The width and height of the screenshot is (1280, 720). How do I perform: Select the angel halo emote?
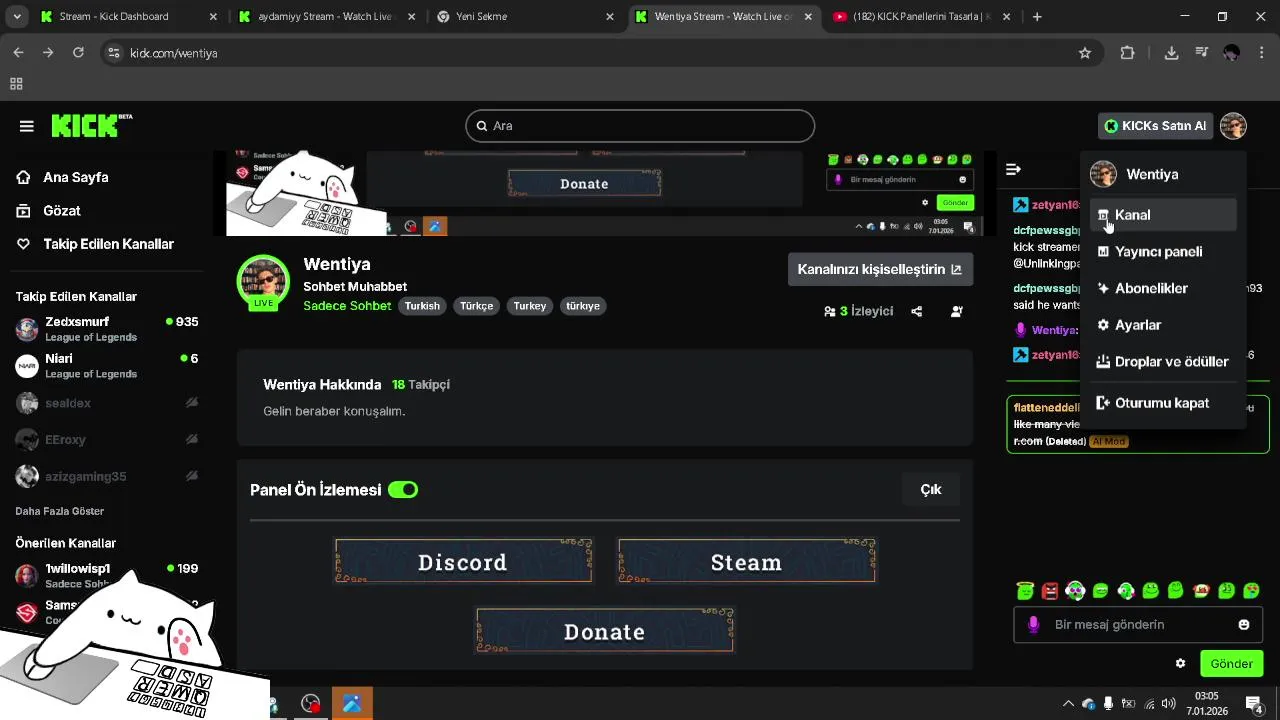coord(1024,591)
